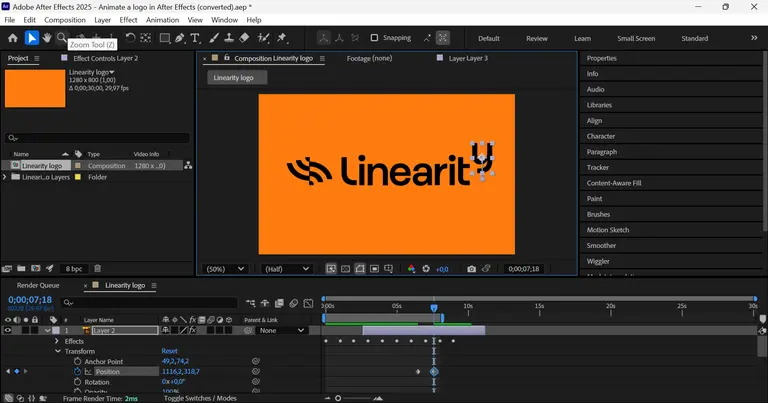Click the timeline zoom slider
The height and width of the screenshot is (403, 768).
click(x=338, y=398)
